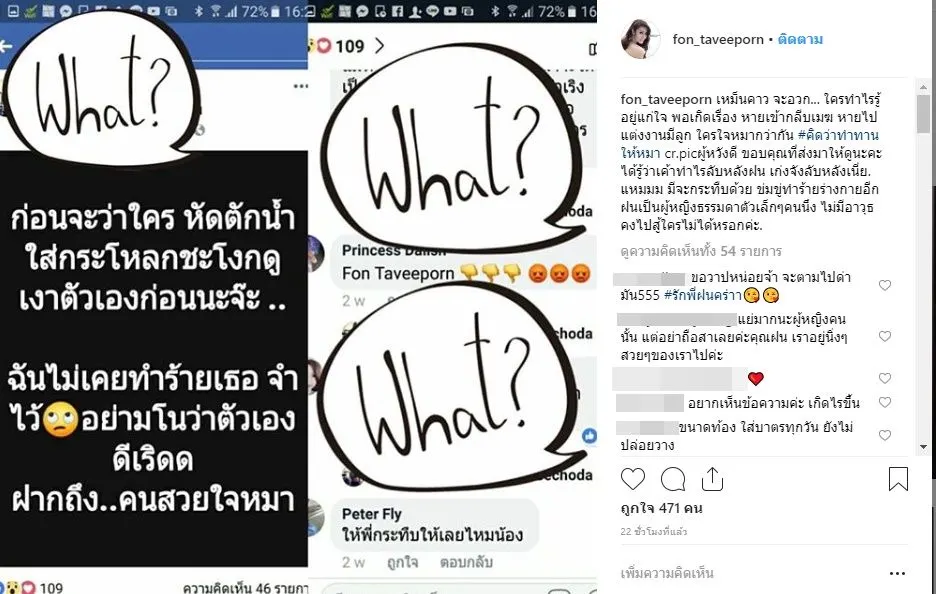This screenshot has height=594, width=936.
Task: Click the add comment field เพิ่มความคิดเห็น
Action: pos(667,574)
